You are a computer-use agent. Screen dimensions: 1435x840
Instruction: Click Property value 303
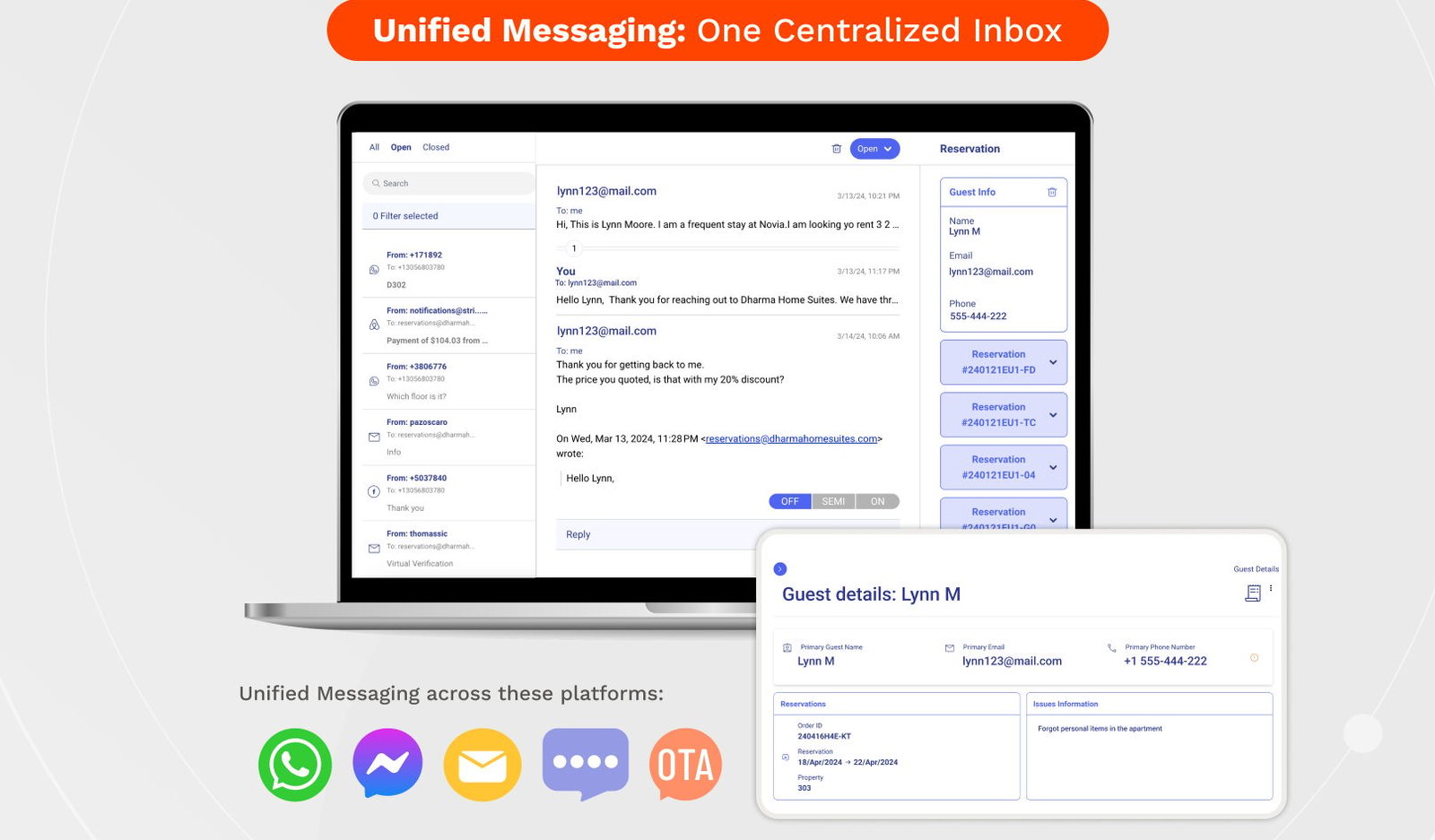pyautogui.click(x=804, y=788)
